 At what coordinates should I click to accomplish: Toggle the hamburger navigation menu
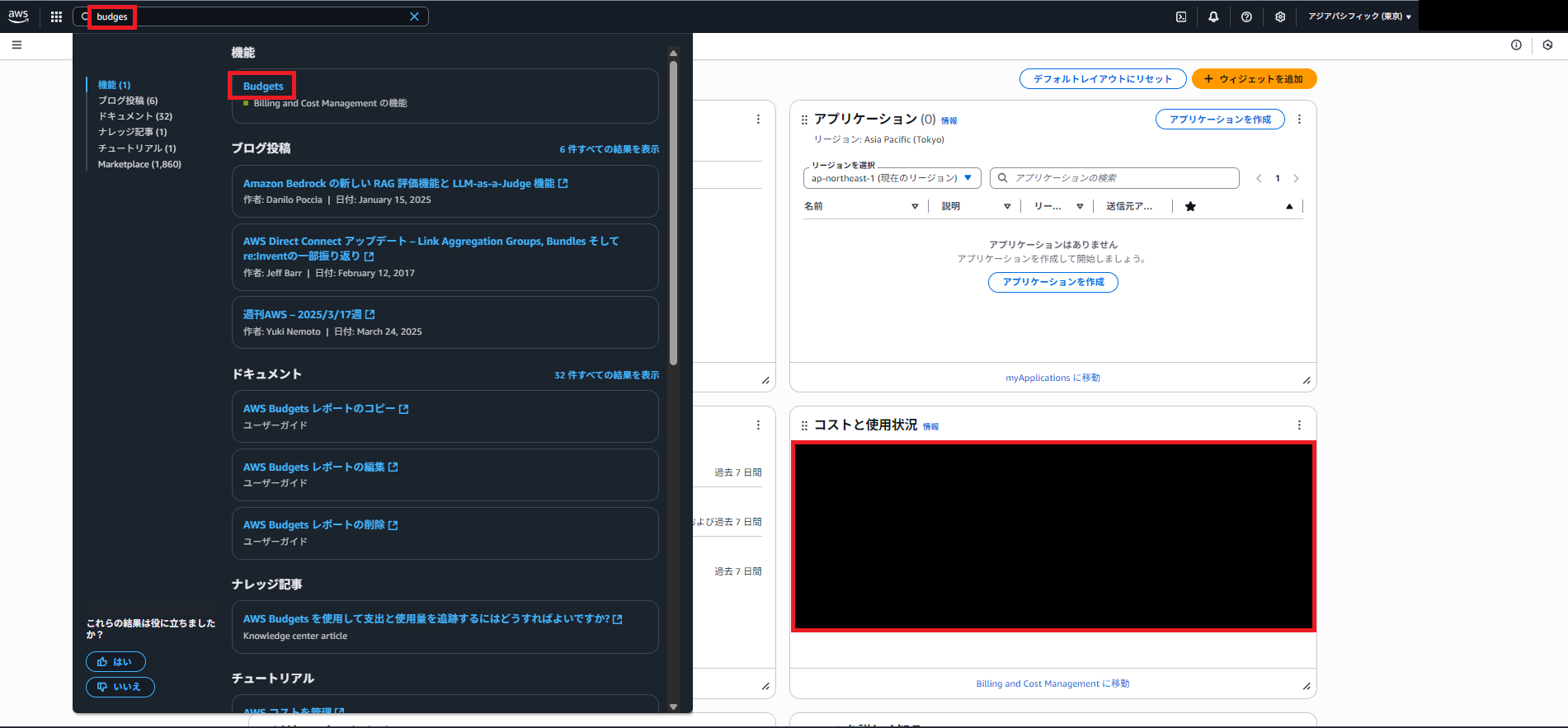pyautogui.click(x=16, y=45)
